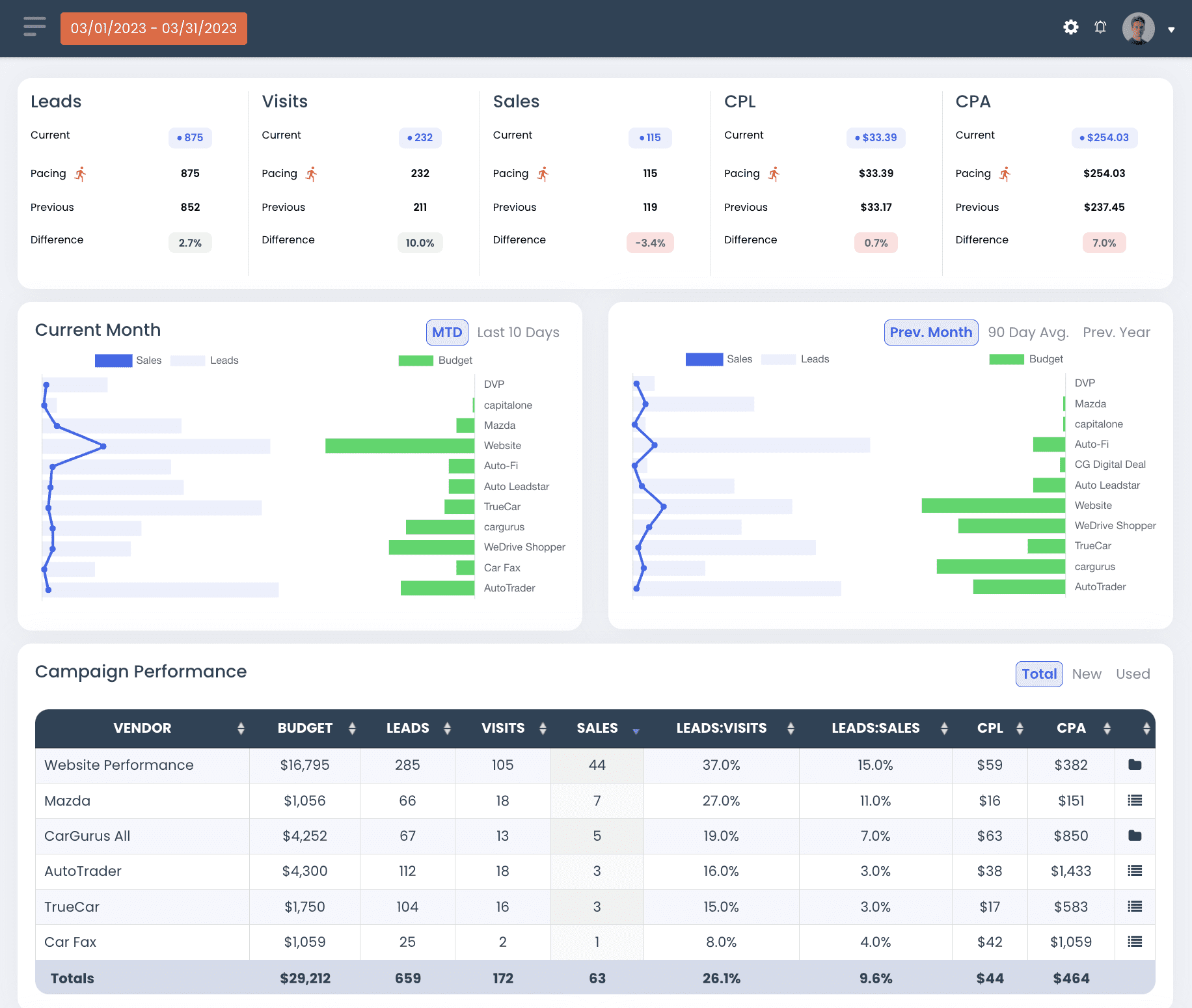Toggle Sales series in Current Month legend
This screenshot has height=1008, width=1192.
coord(128,361)
